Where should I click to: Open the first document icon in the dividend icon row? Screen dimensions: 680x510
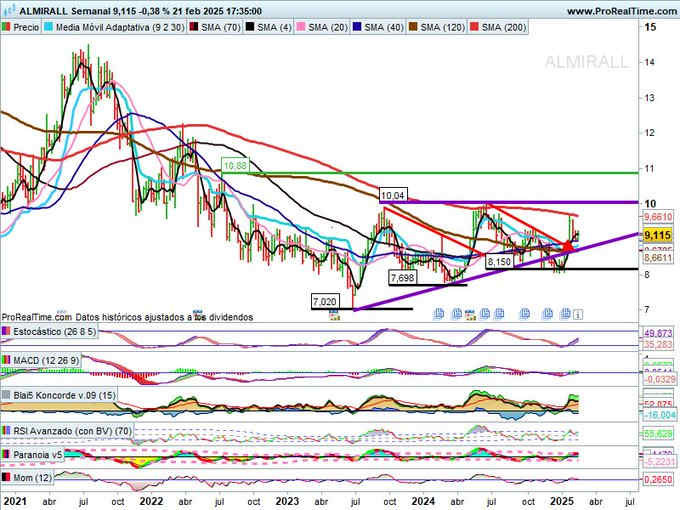pos(438,313)
